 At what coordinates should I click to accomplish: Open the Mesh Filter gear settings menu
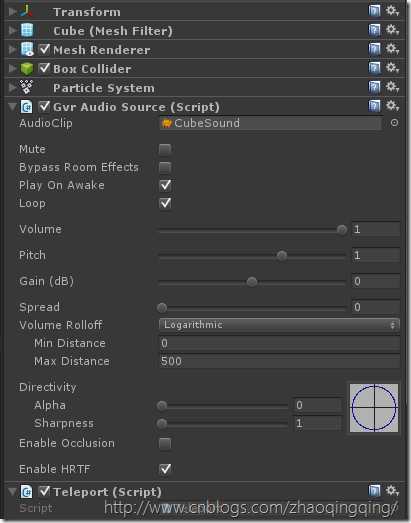pyautogui.click(x=392, y=30)
